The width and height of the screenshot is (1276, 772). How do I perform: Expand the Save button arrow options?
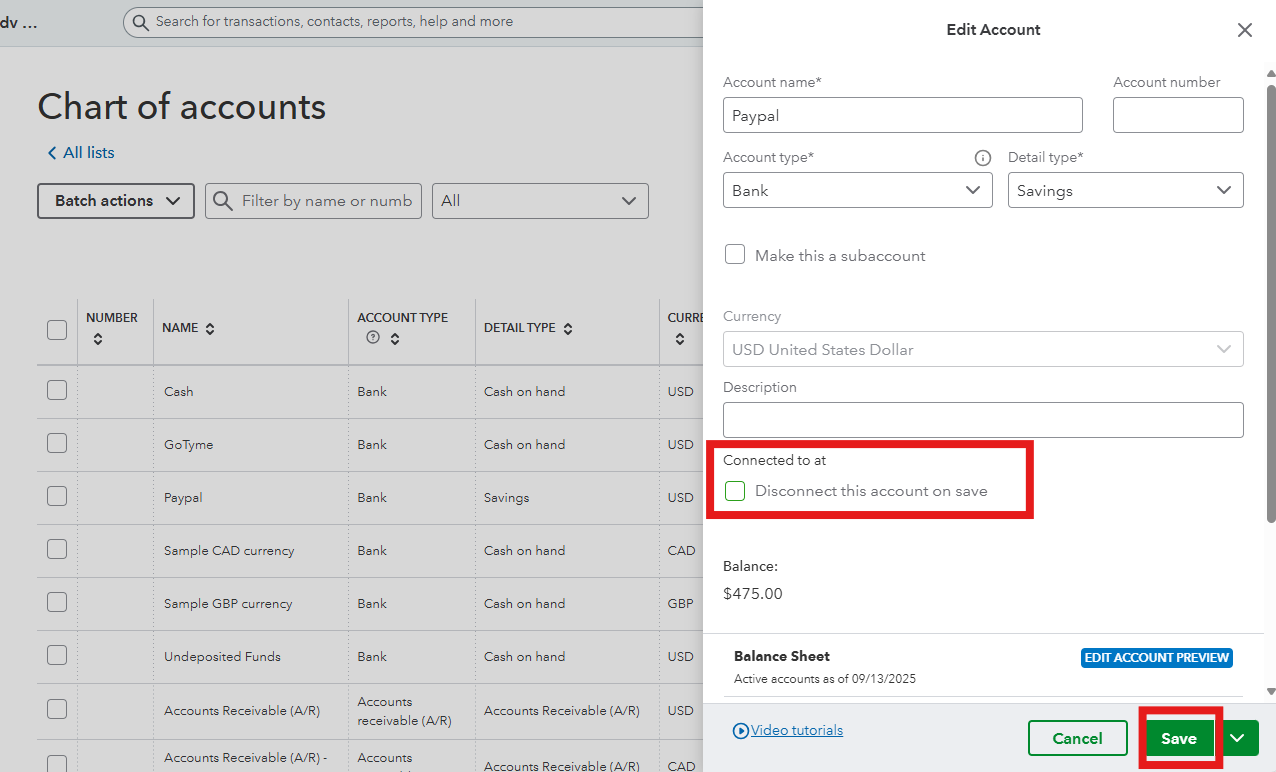[x=1237, y=738]
